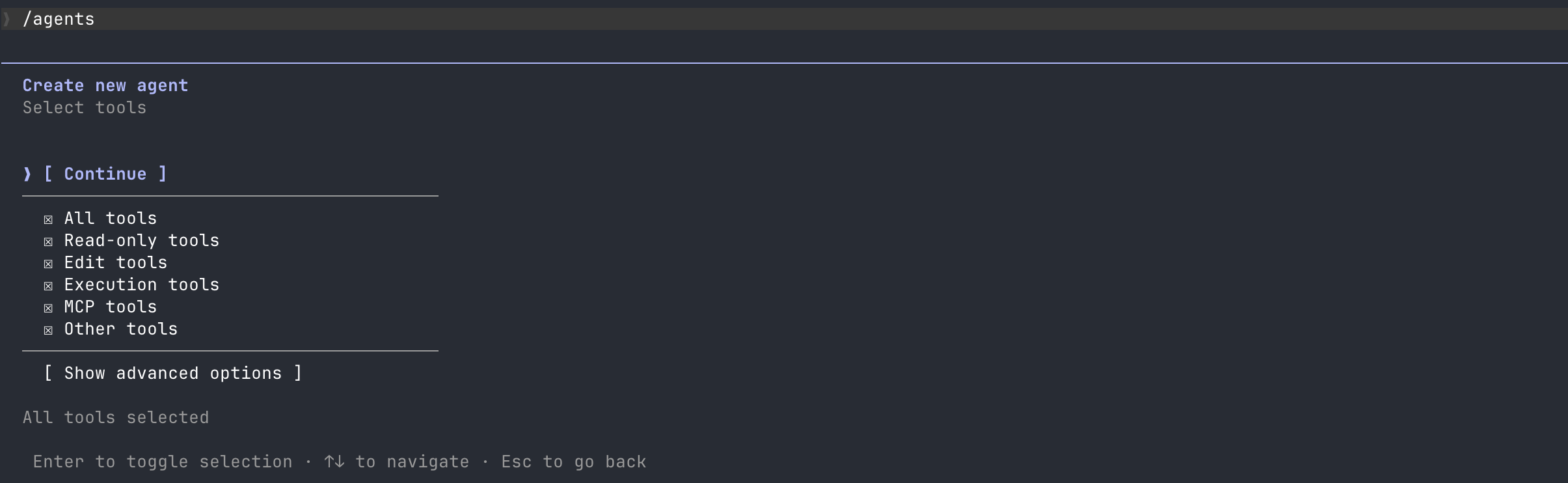
Task: Toggle the Read-only tools checkbox
Action: (x=48, y=241)
